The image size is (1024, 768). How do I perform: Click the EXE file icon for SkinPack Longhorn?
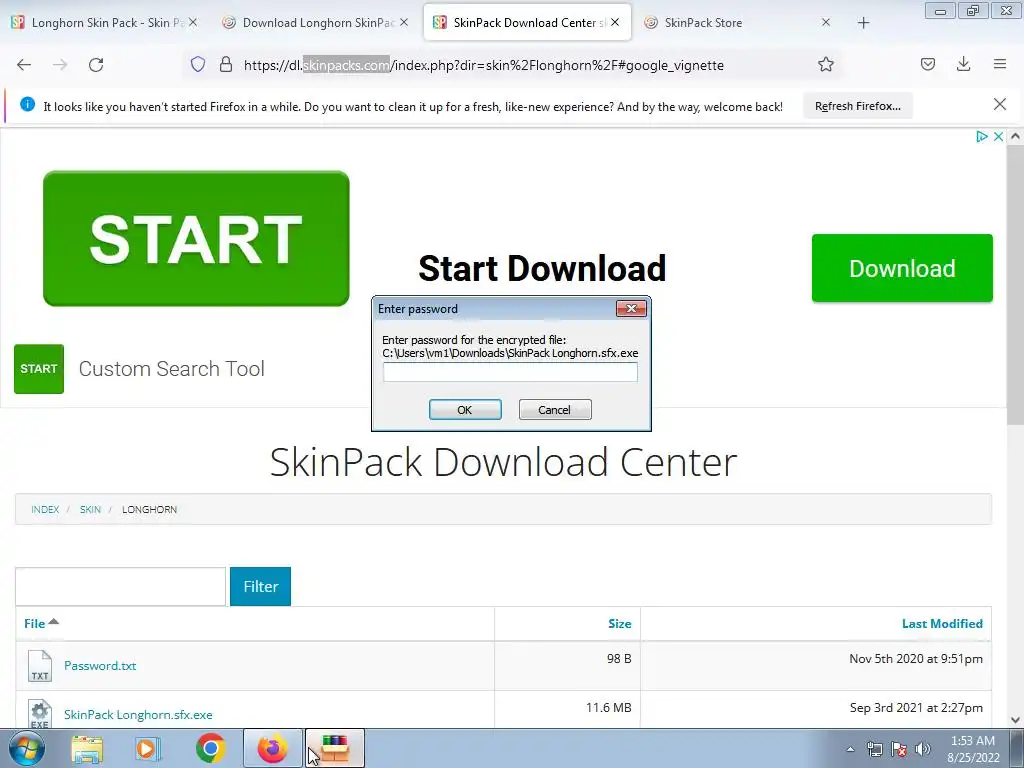pos(40,714)
